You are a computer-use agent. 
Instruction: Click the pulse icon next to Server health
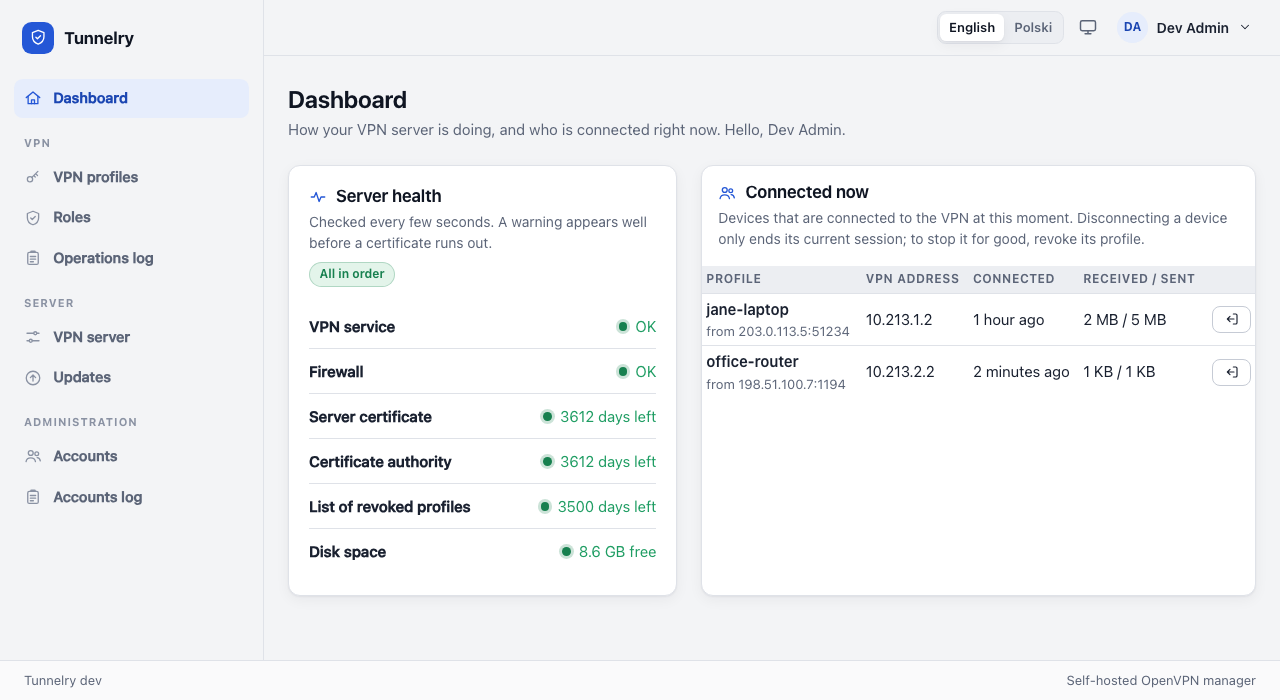coord(318,197)
